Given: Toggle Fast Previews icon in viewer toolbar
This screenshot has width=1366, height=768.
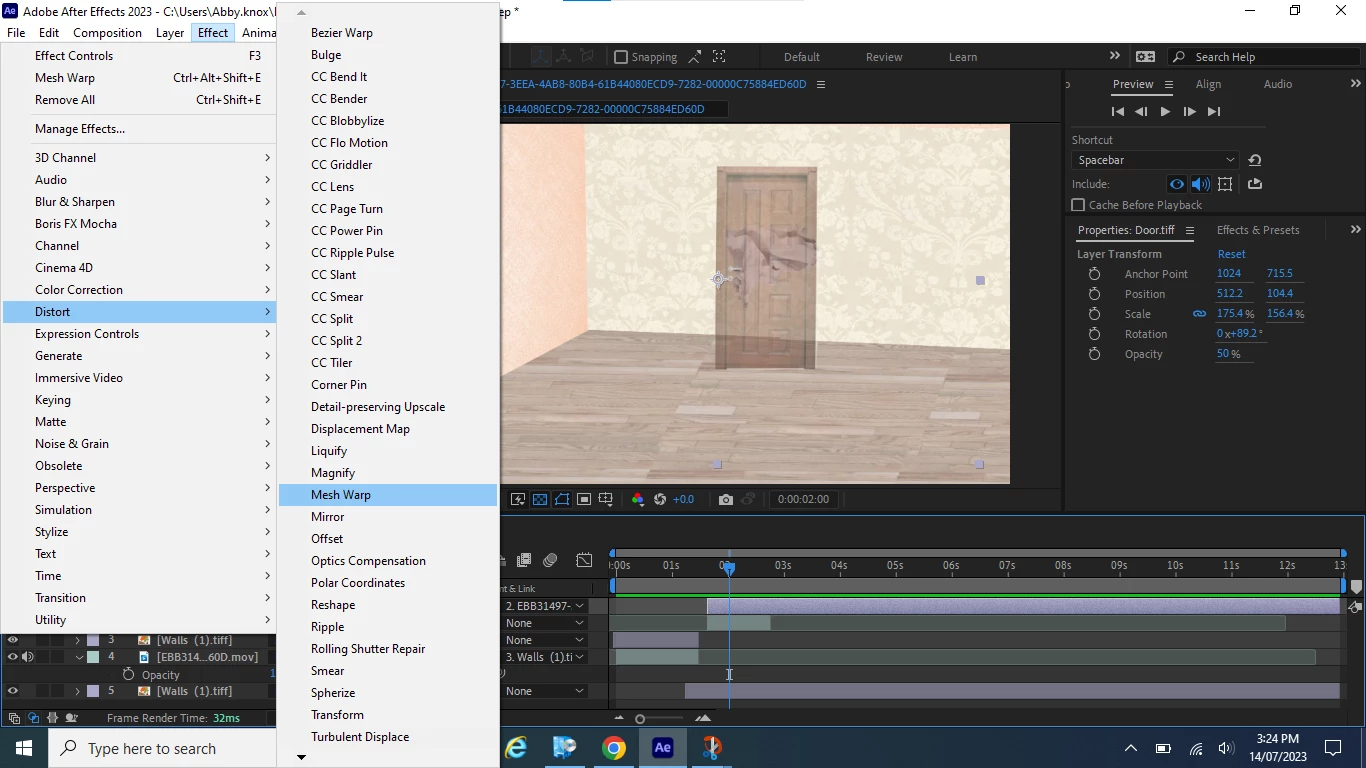Looking at the screenshot, I should [518, 499].
